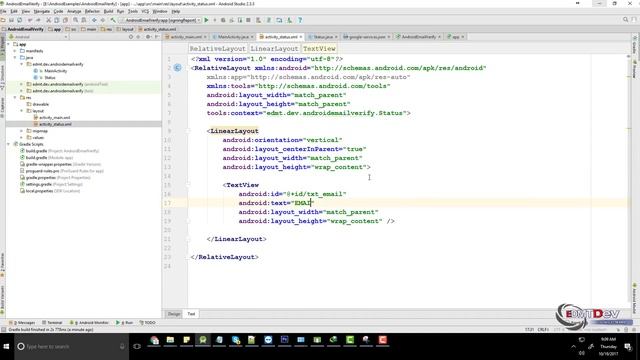This screenshot has width=640, height=360.
Task: Click the Make Project hammer icon
Action: [113, 20]
